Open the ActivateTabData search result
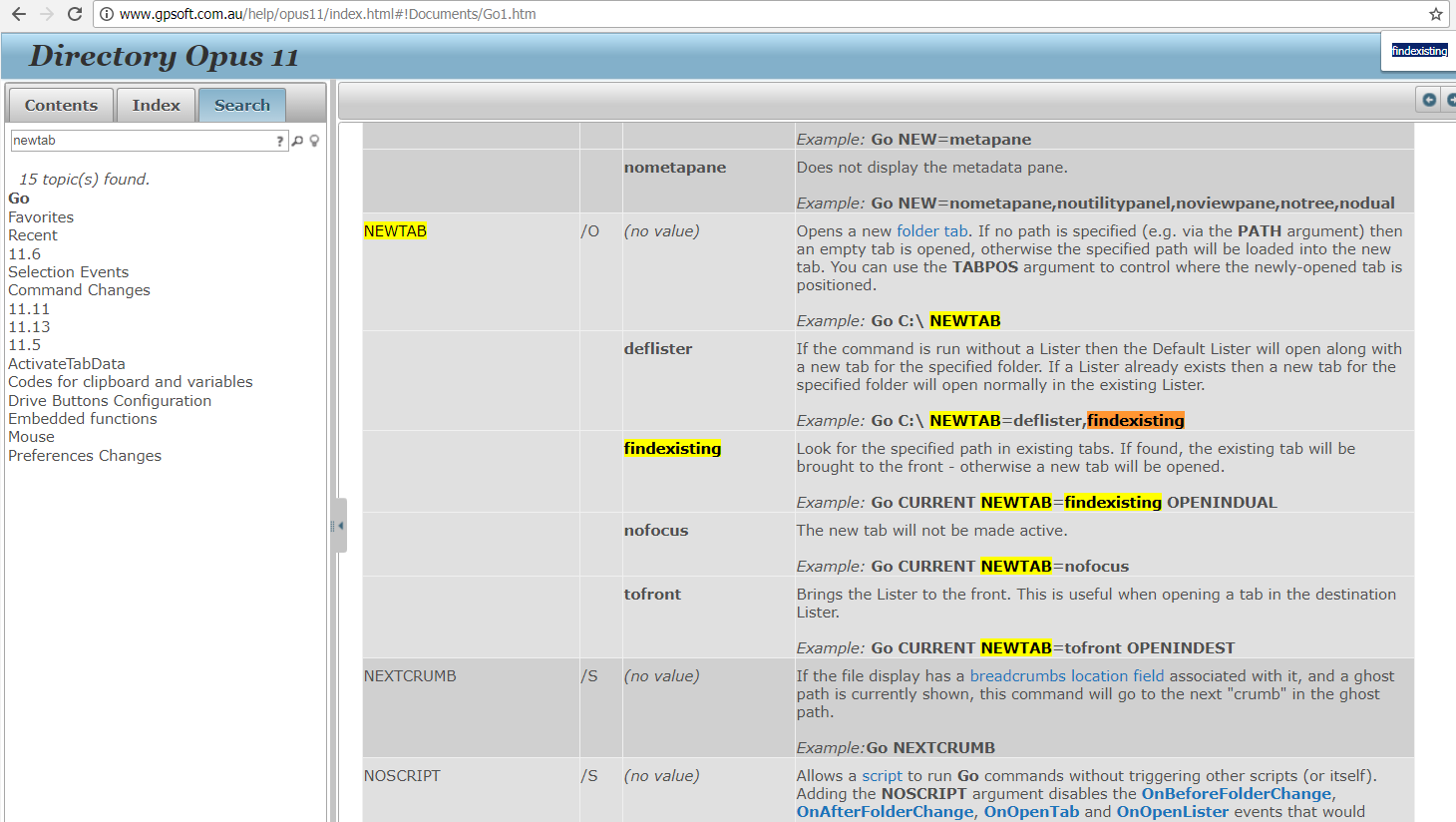This screenshot has width=1456, height=822. [67, 364]
